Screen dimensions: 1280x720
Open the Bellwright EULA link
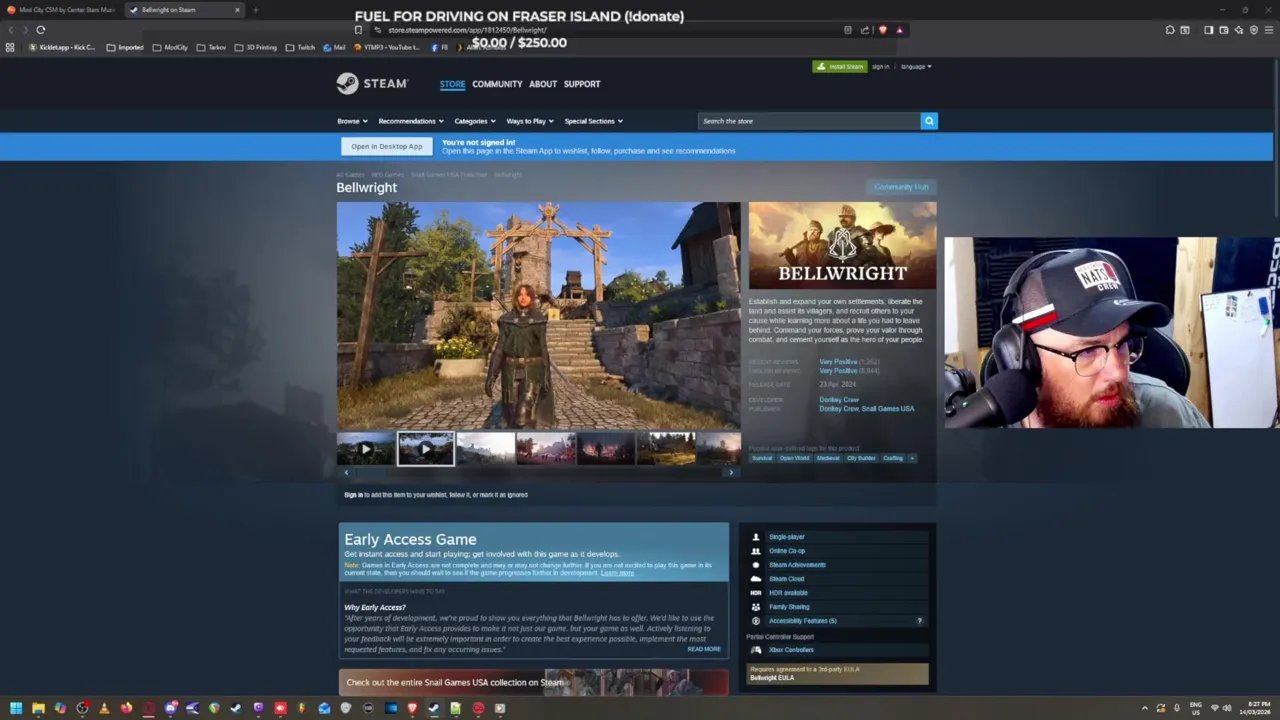[x=771, y=678]
